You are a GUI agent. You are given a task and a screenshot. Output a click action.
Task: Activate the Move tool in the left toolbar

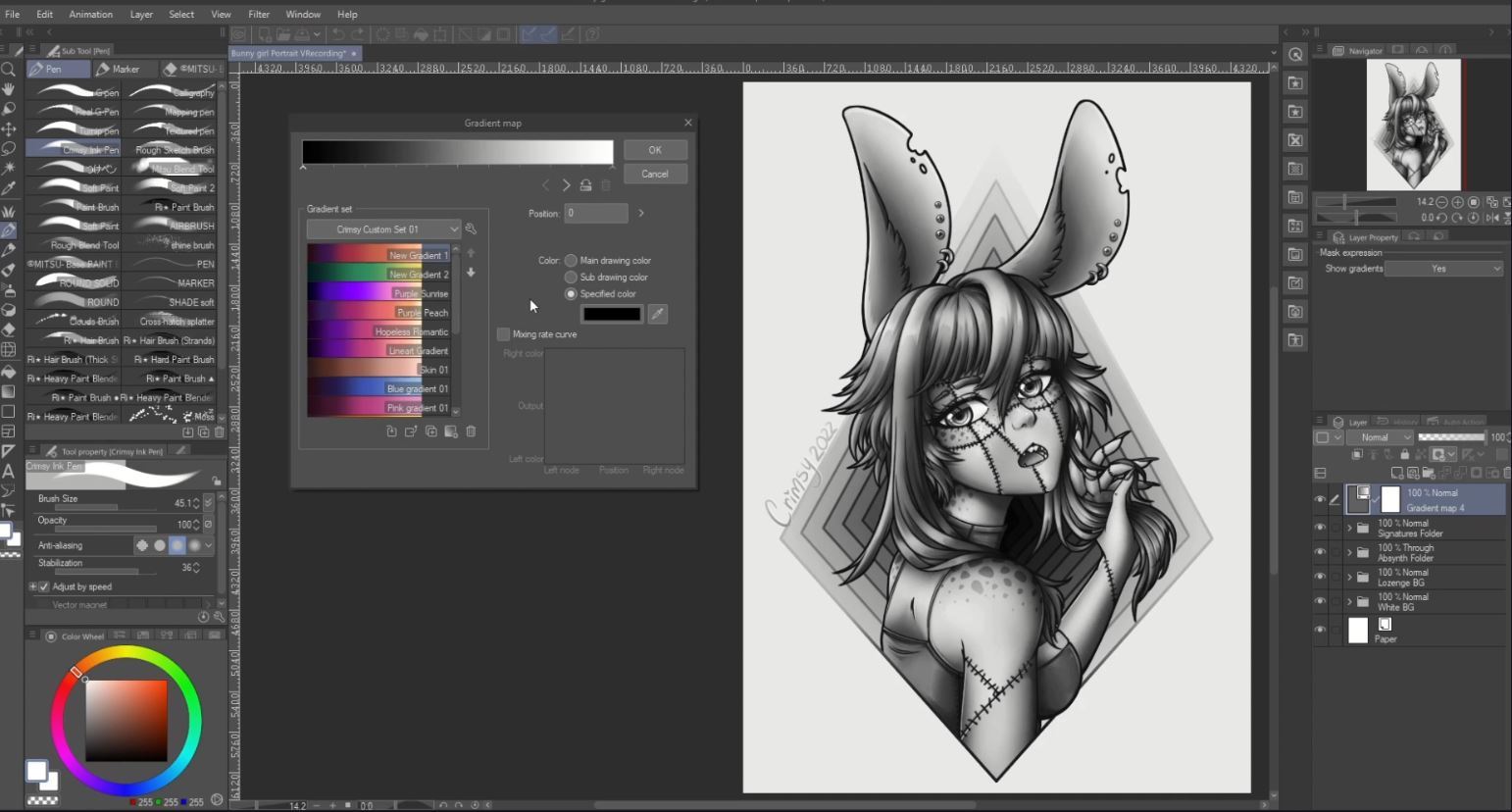click(10, 128)
